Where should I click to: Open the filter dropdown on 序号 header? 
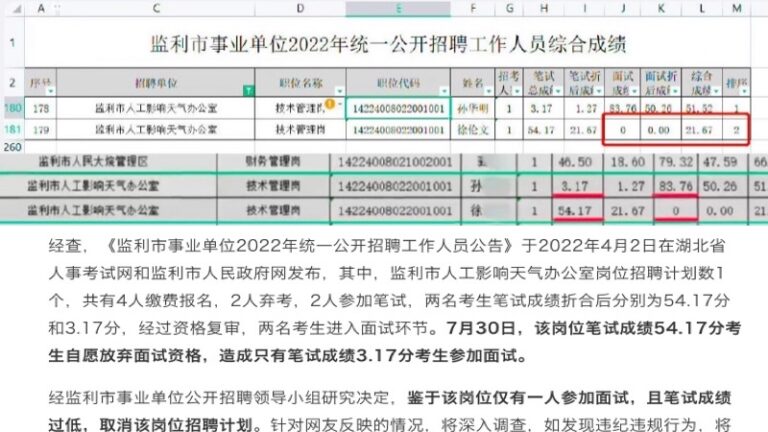point(50,91)
